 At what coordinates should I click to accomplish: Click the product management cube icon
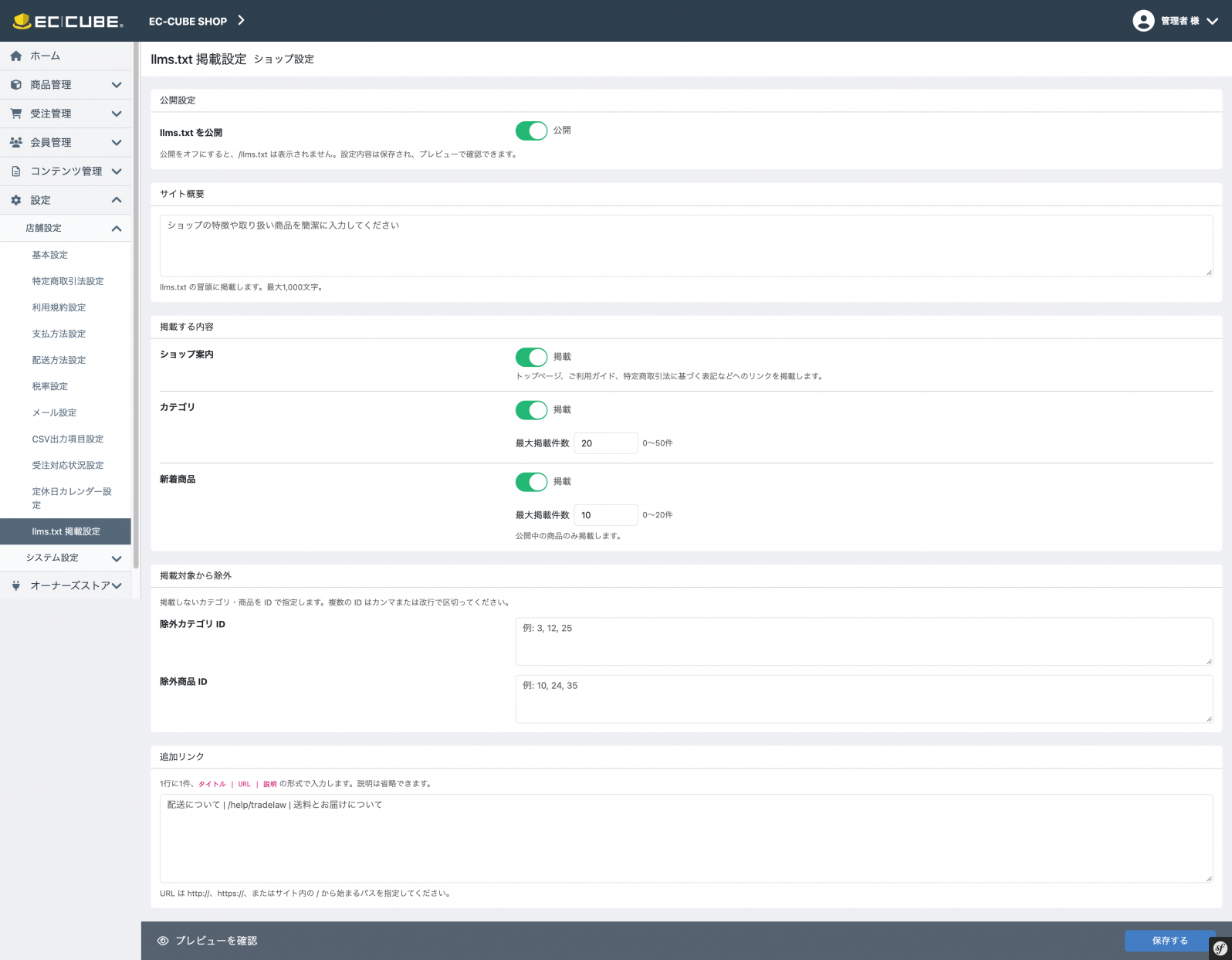[x=15, y=85]
